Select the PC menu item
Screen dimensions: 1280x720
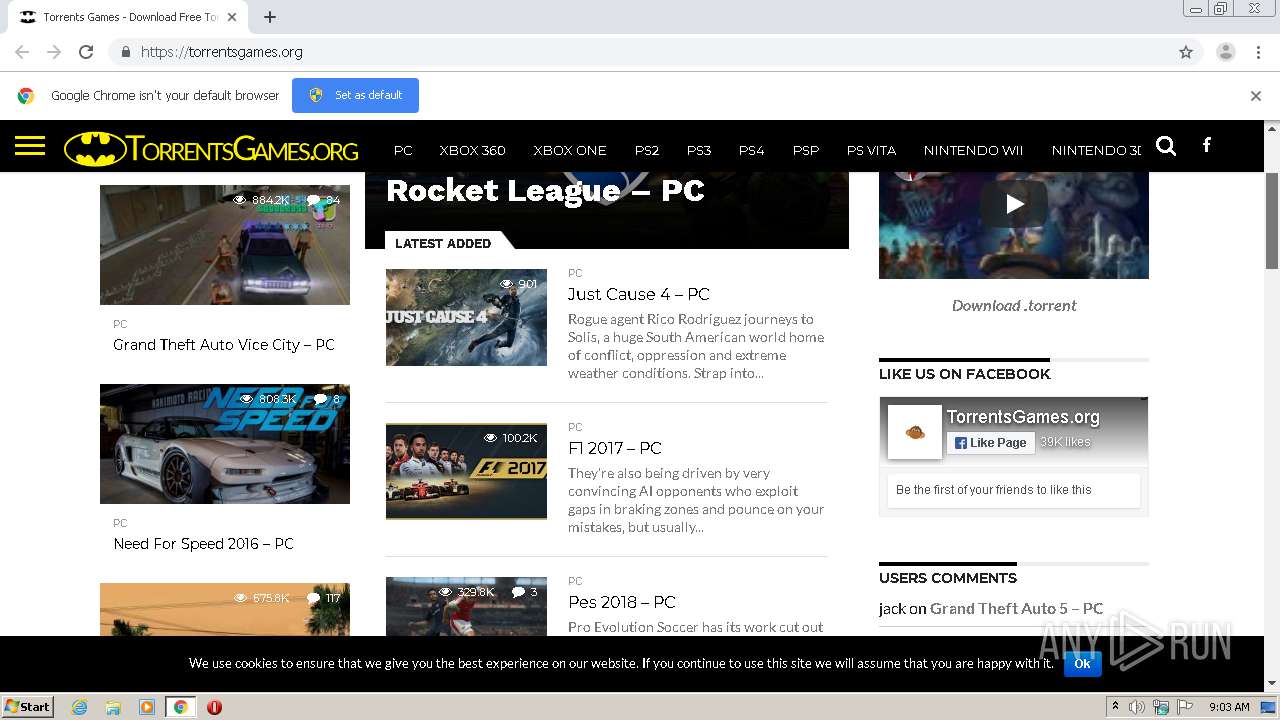coord(403,150)
